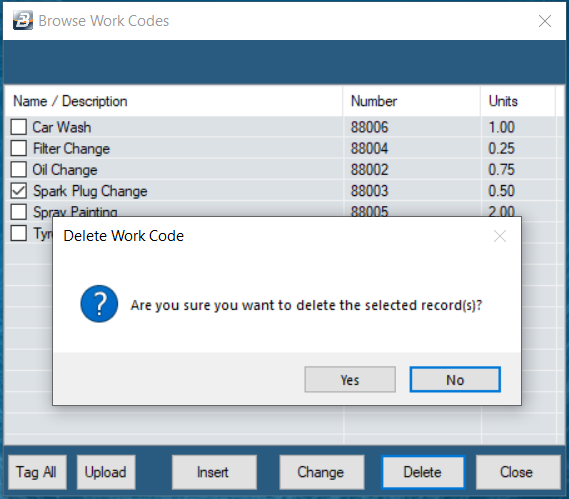This screenshot has width=569, height=499.
Task: Select the Spark Plug Change row text
Action: pos(90,191)
